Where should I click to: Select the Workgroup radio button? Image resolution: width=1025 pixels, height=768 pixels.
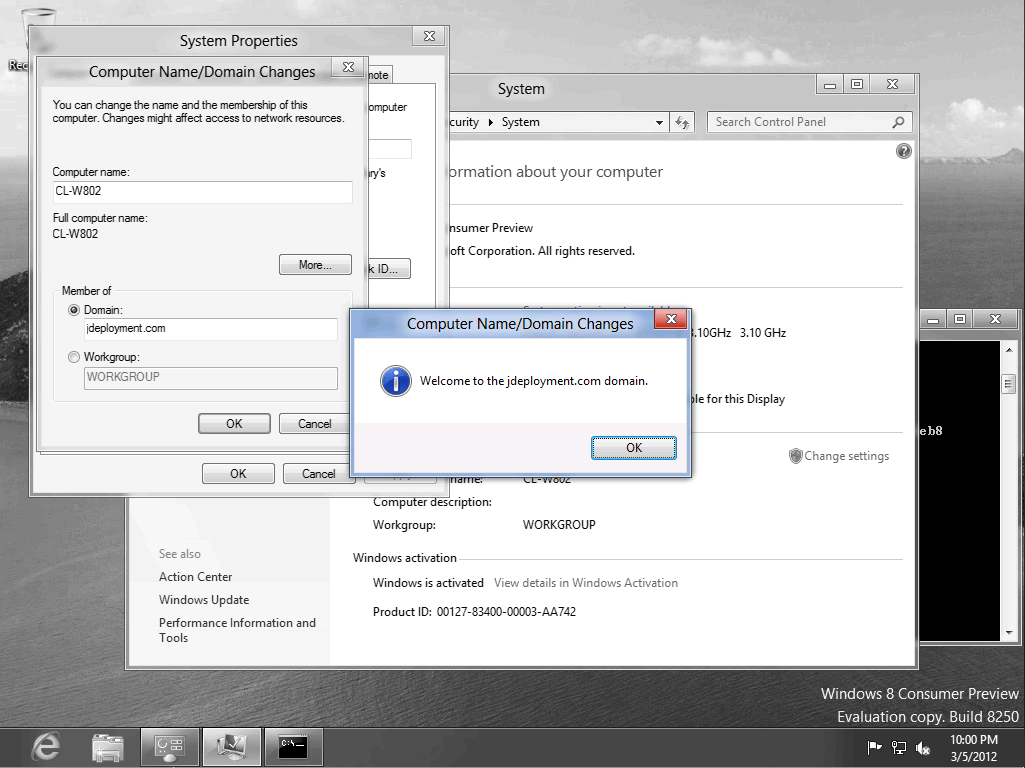[74, 357]
